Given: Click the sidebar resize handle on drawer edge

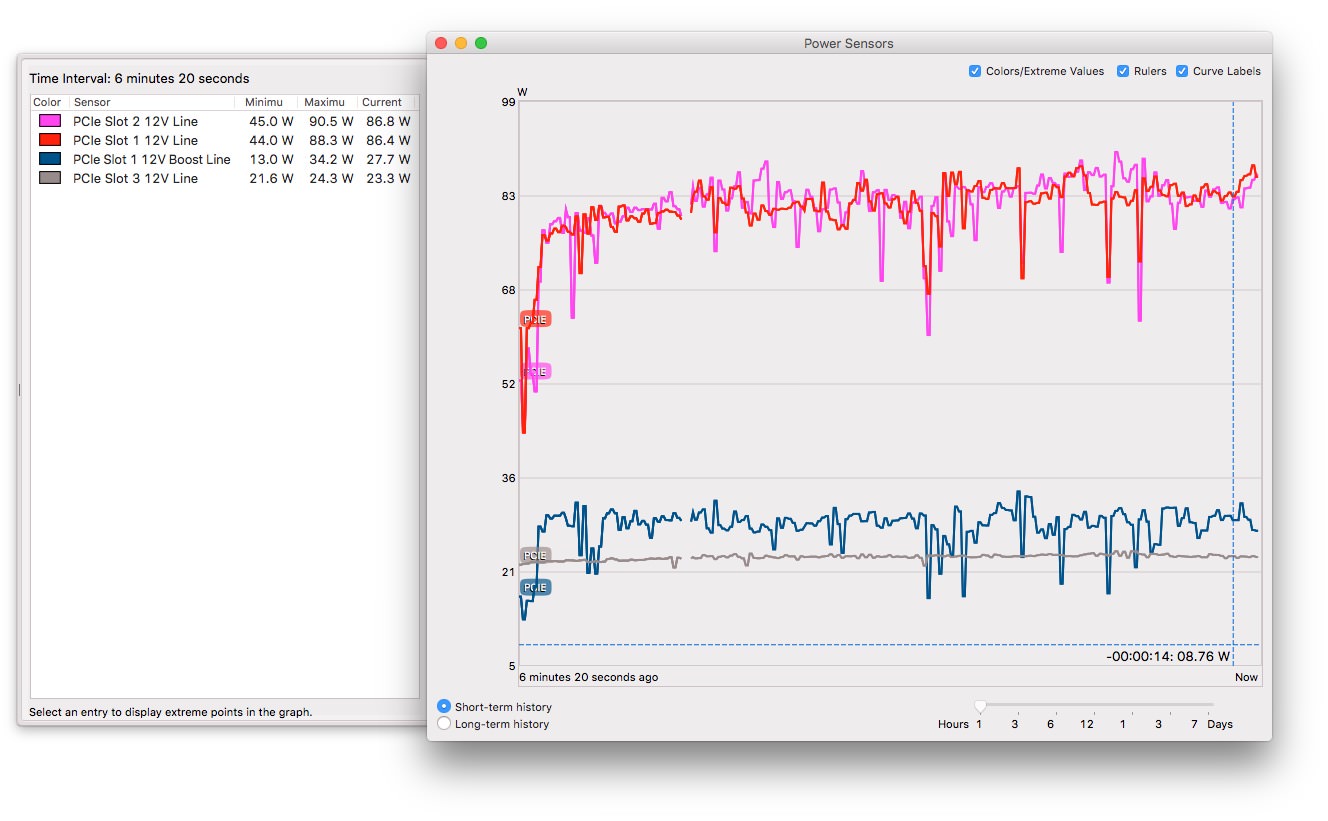Looking at the screenshot, I should click(19, 390).
